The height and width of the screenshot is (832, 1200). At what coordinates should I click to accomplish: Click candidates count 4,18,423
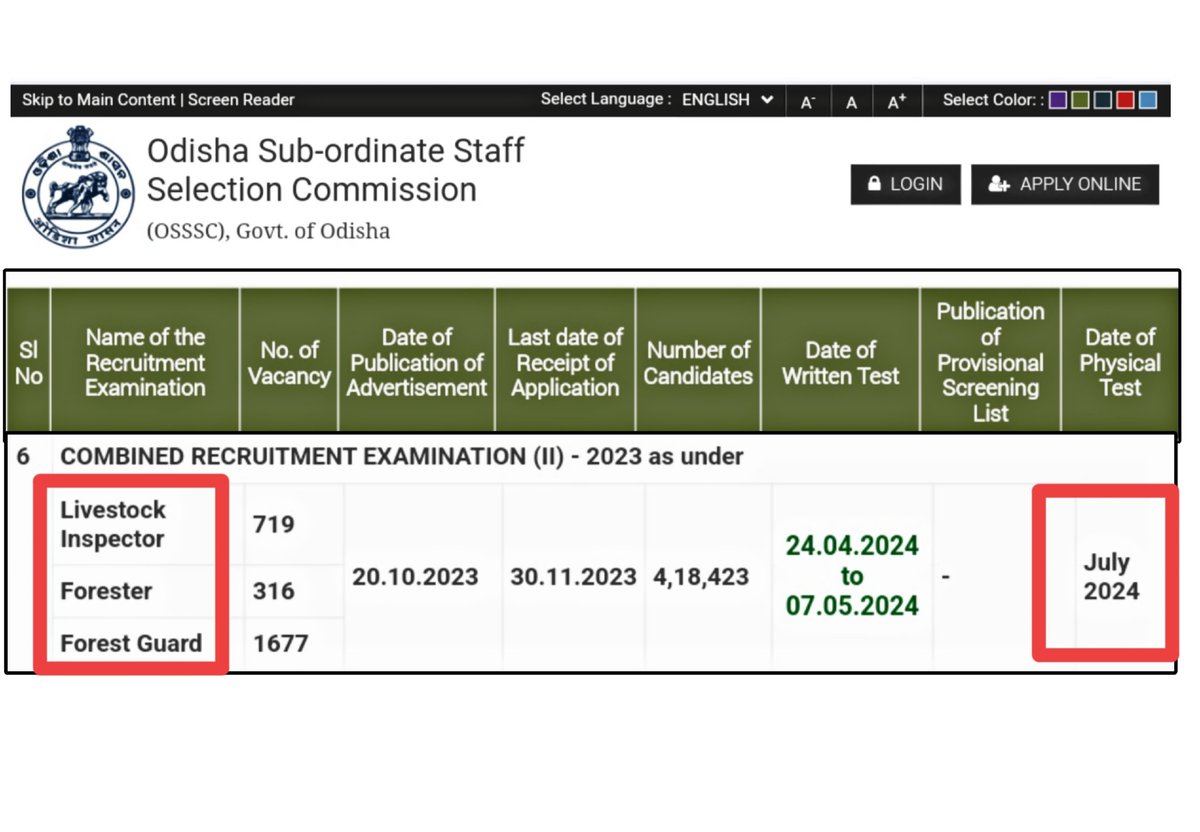point(701,577)
